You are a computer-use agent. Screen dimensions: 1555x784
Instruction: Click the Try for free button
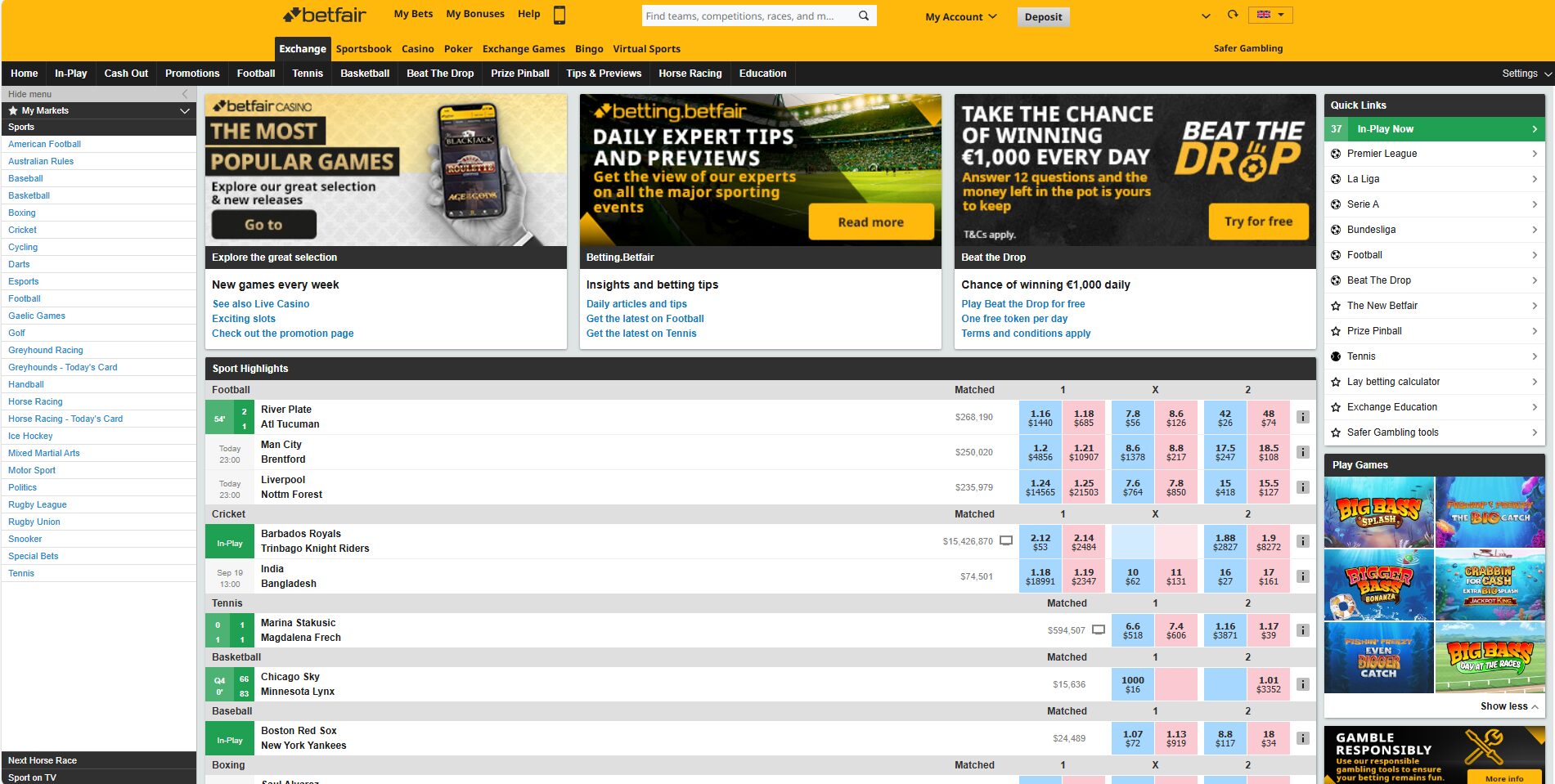click(1258, 222)
